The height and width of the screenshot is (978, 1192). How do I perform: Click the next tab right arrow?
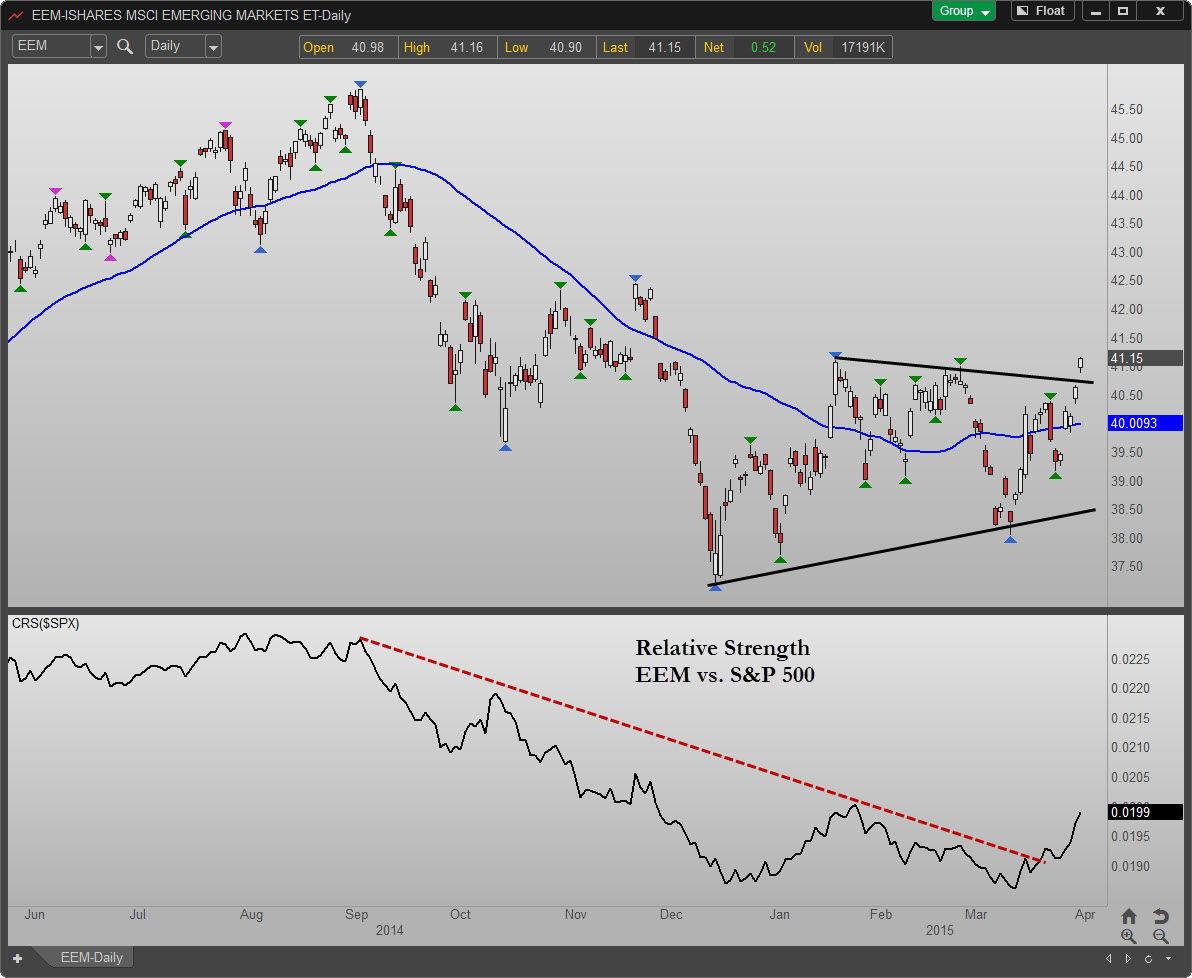pyautogui.click(x=1128, y=958)
